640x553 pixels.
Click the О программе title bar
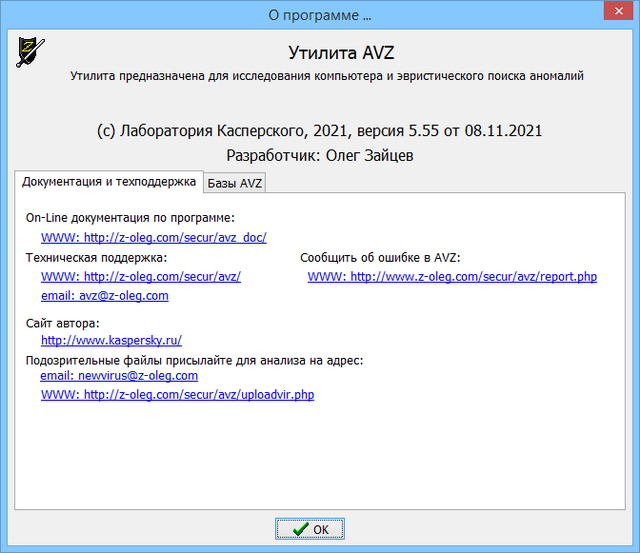click(x=320, y=15)
